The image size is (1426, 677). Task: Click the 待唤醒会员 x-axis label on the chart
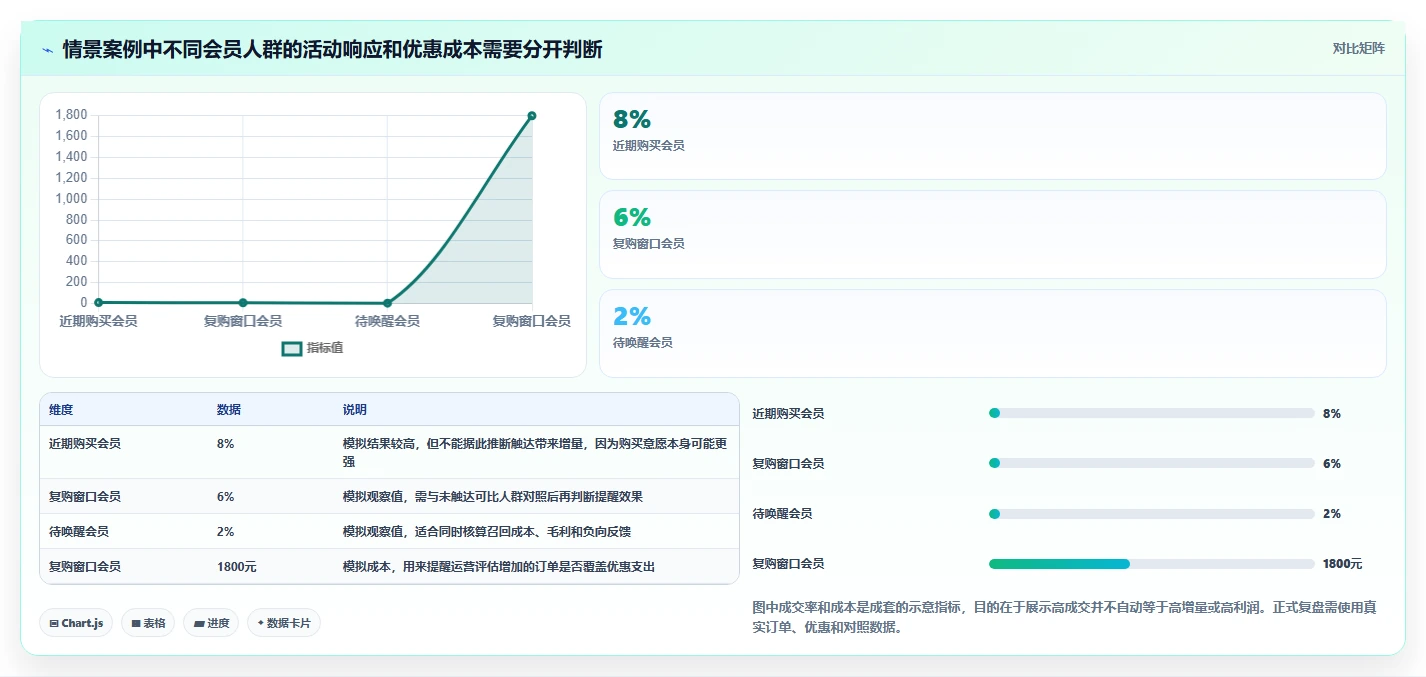click(387, 321)
